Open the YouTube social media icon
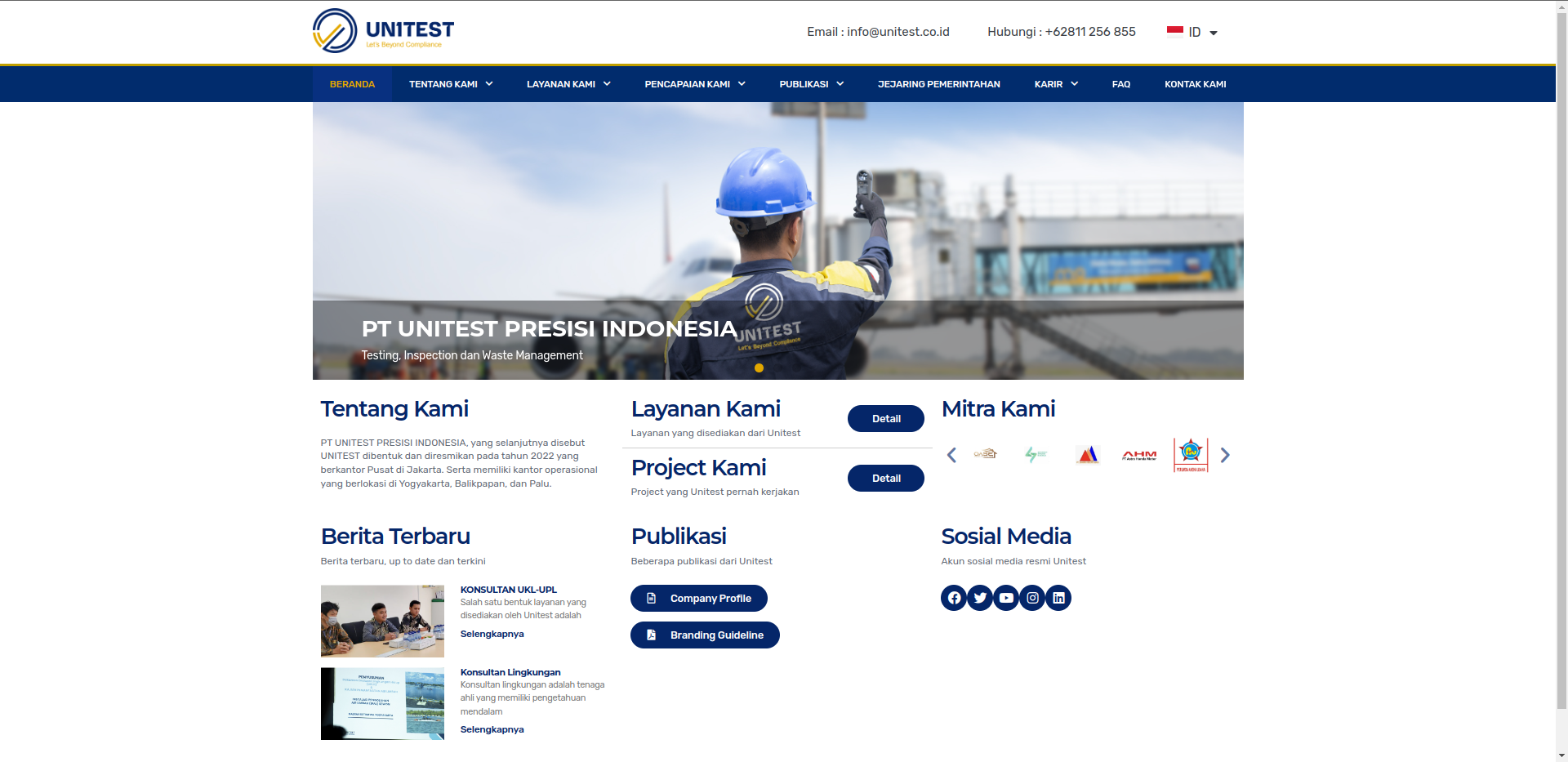This screenshot has height=762, width=1568. coord(1006,598)
